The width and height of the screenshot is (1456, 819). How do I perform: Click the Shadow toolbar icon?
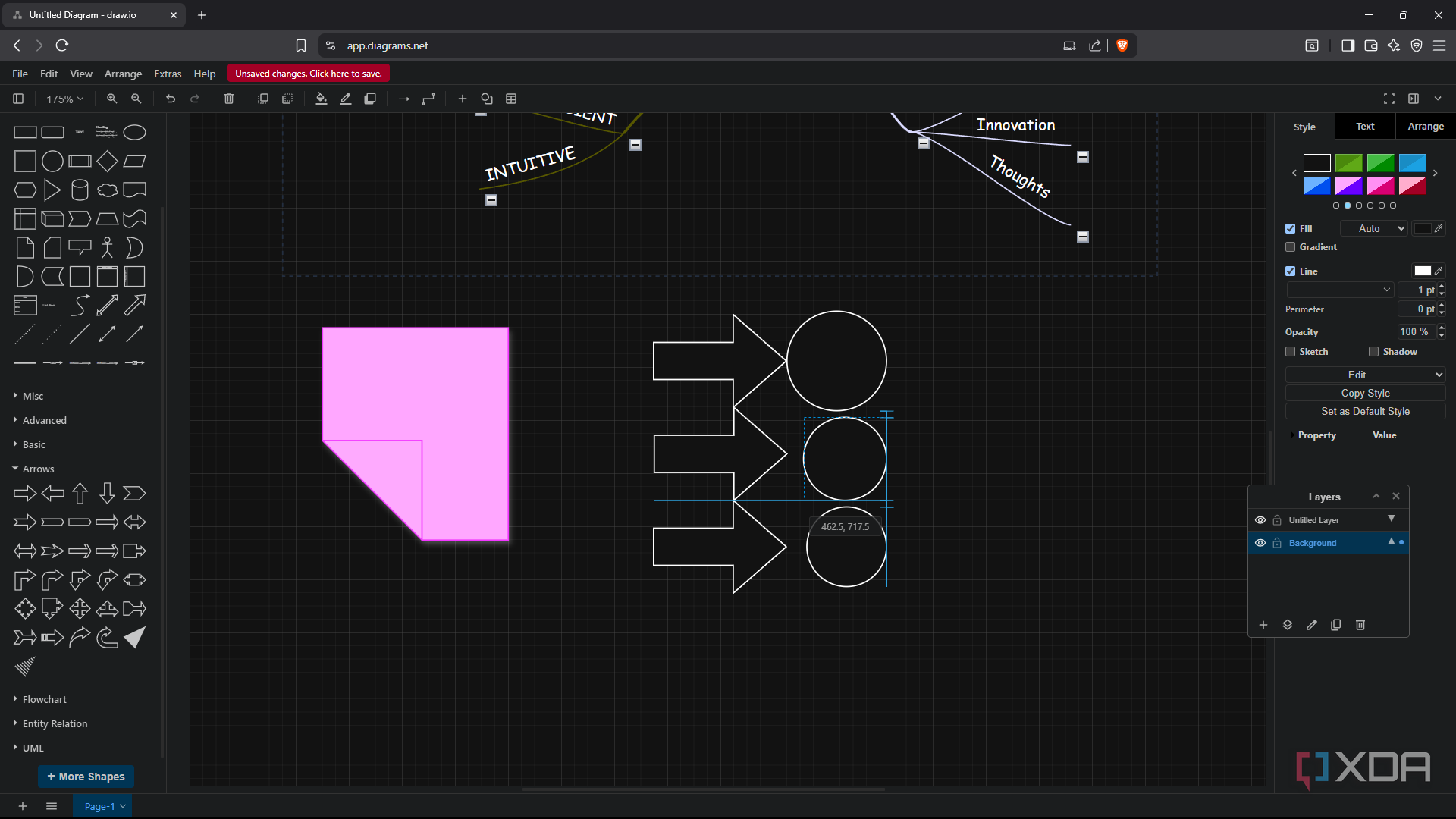(x=370, y=99)
